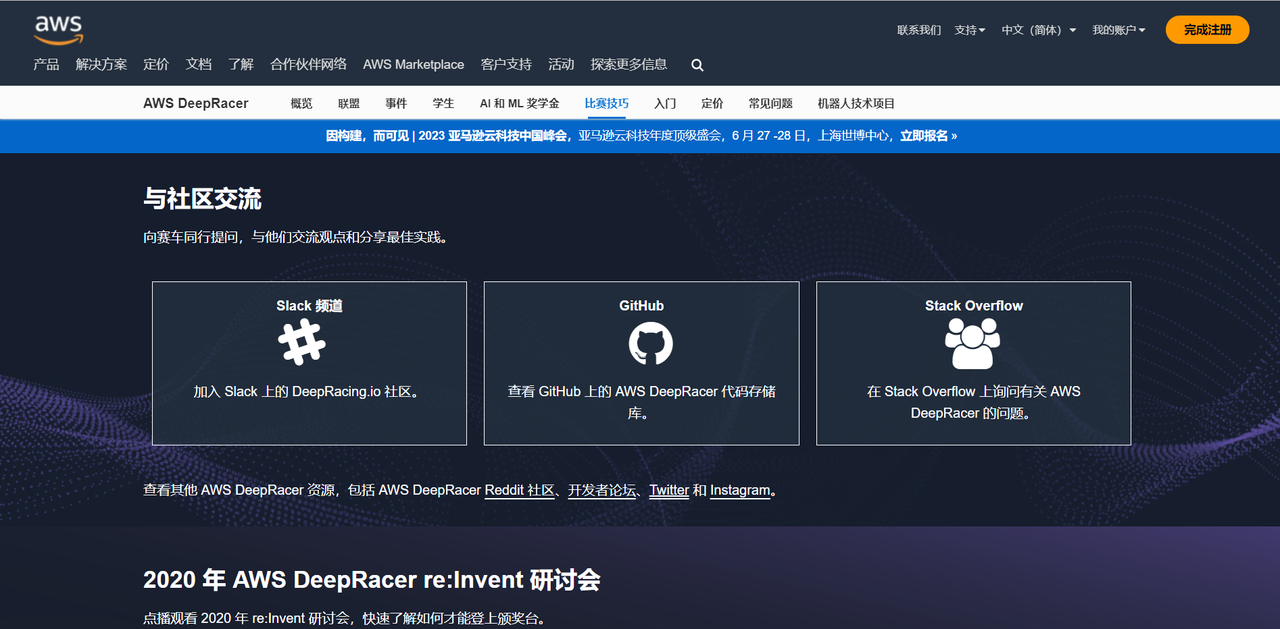Open 探索更多信息 menu
Viewport: 1280px width, 629px height.
pyautogui.click(x=629, y=64)
